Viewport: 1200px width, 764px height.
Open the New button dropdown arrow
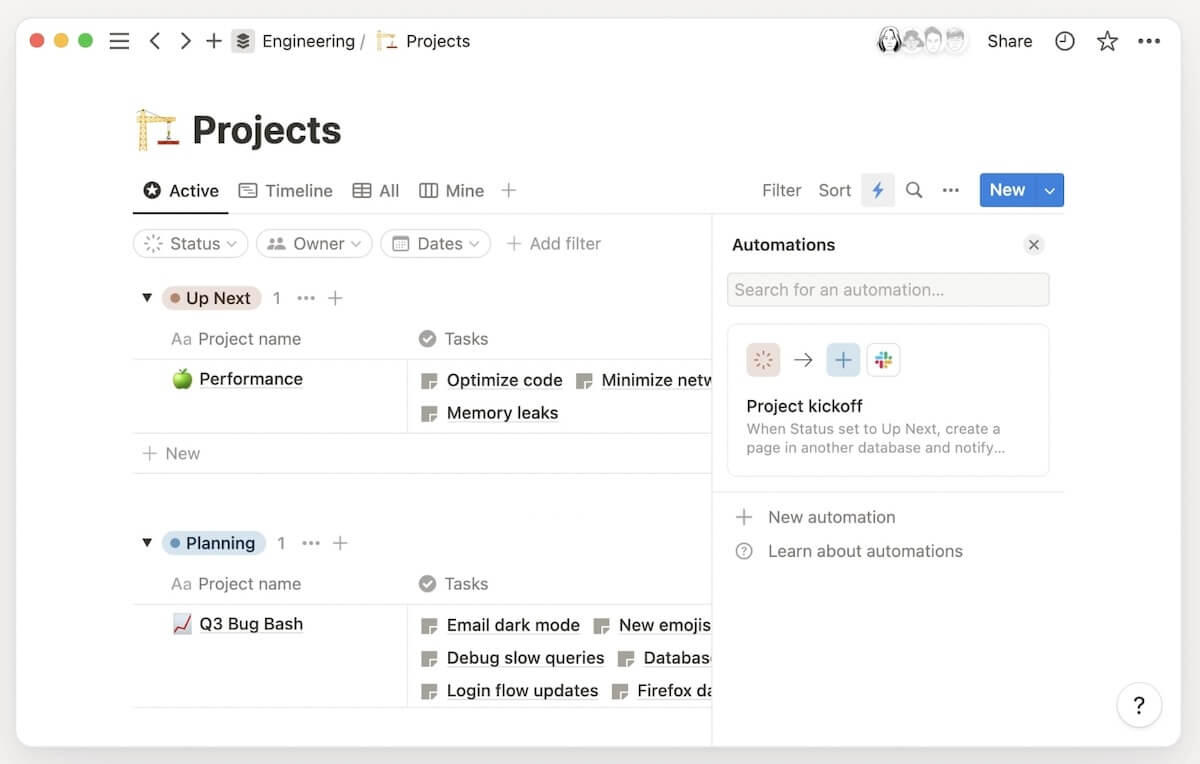point(1049,190)
